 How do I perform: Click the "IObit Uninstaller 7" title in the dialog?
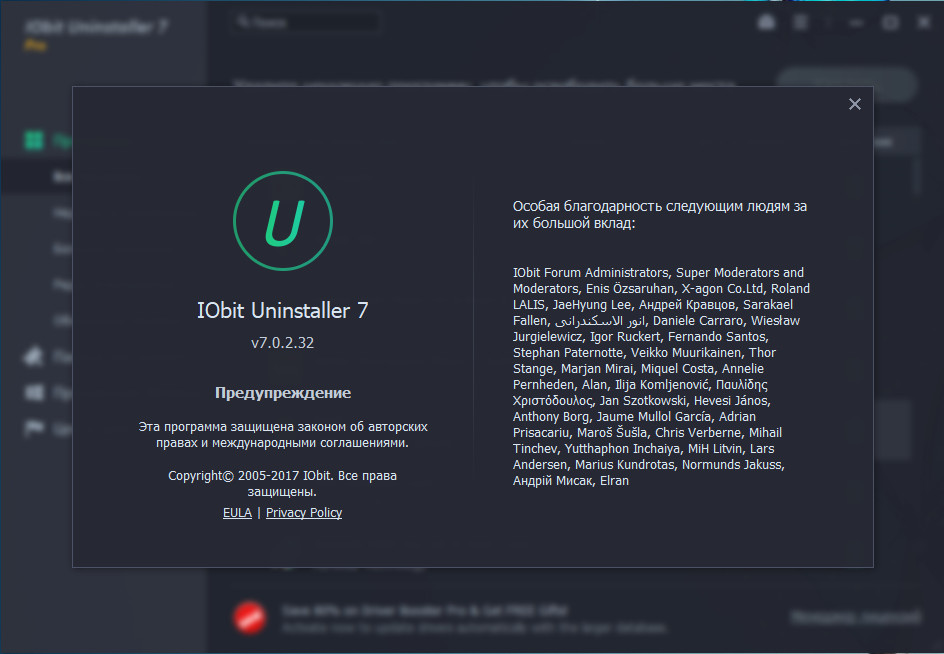pos(282,311)
